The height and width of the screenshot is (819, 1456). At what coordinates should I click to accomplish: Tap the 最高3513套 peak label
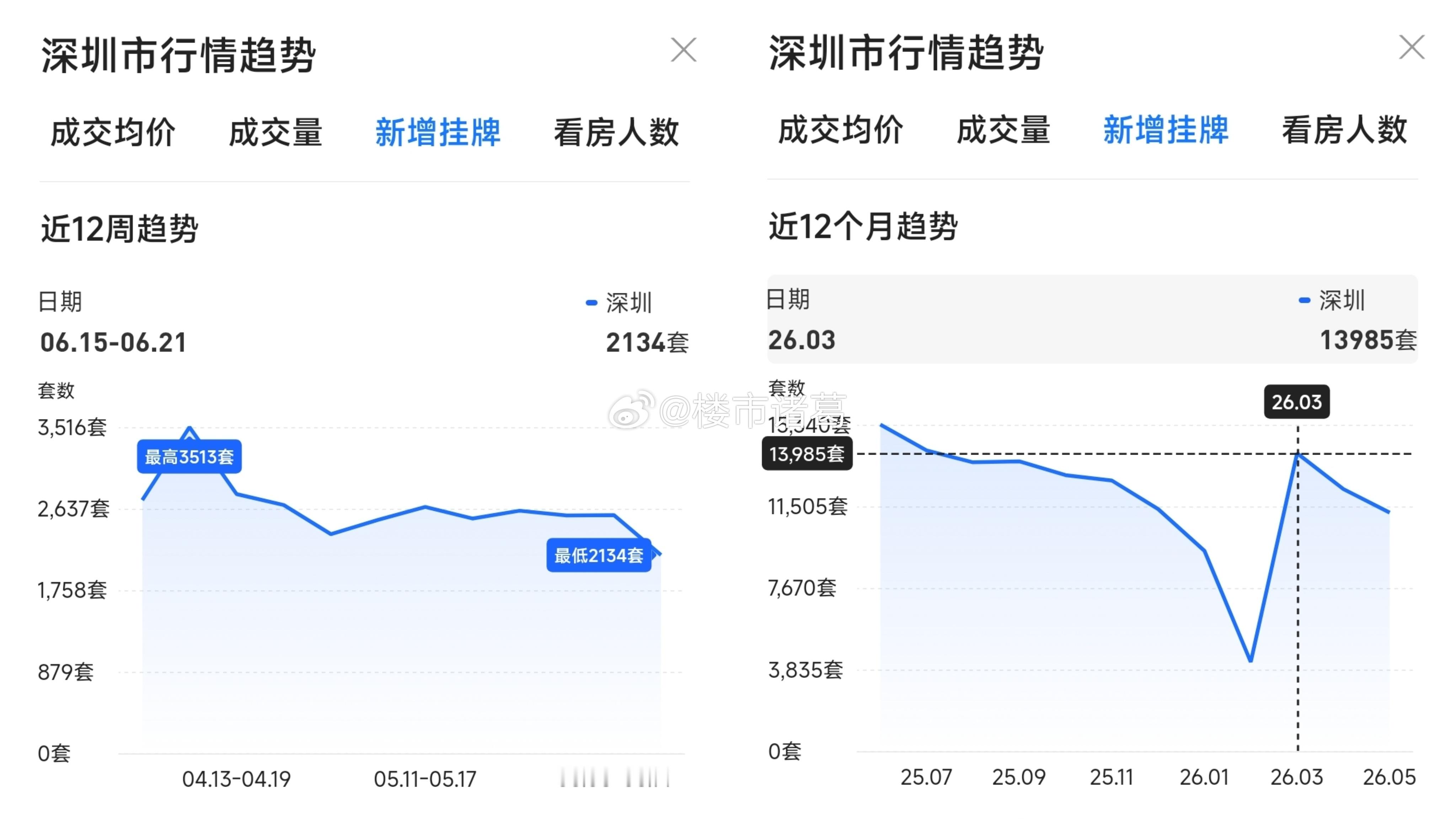coord(189,457)
